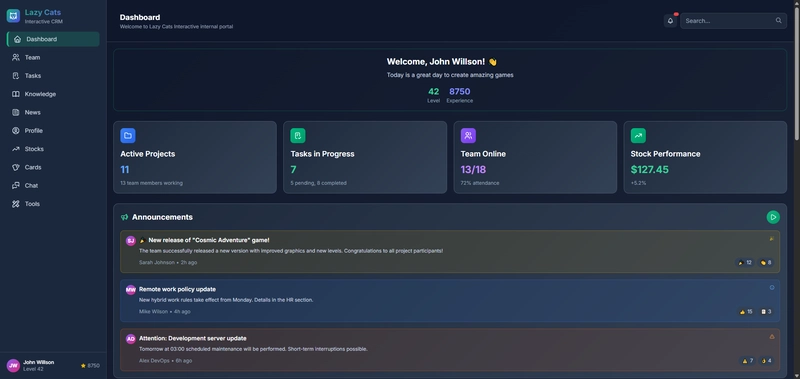Open notifications bell
800x379 pixels.
670,21
